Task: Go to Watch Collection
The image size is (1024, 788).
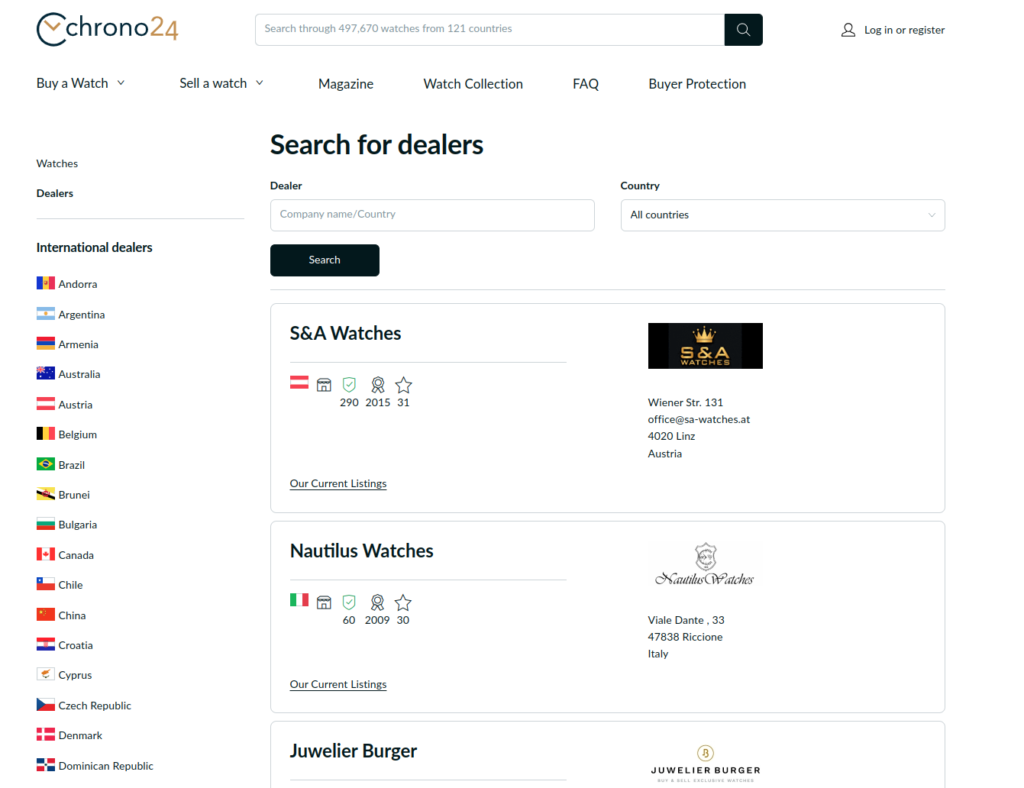Action: pyautogui.click(x=473, y=84)
